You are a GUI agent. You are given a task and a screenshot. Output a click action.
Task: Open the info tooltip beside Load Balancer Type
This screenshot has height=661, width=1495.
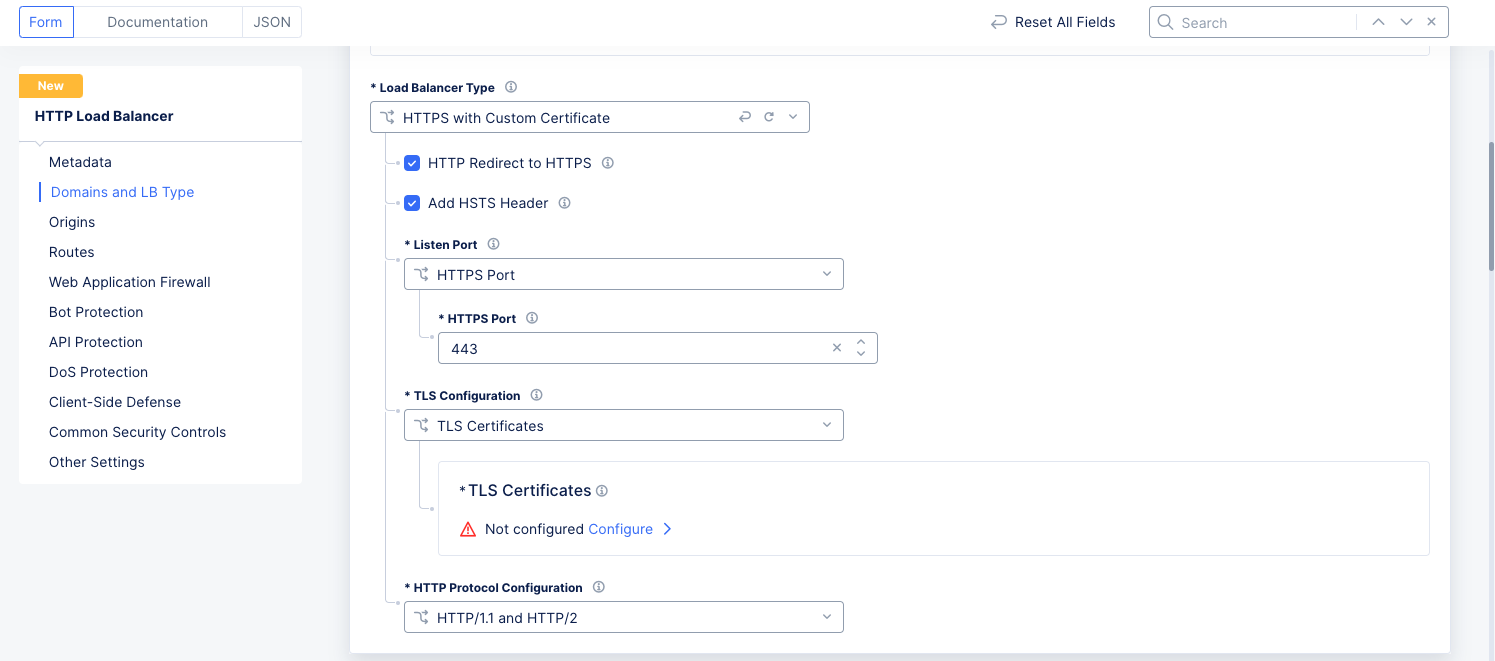click(x=511, y=87)
